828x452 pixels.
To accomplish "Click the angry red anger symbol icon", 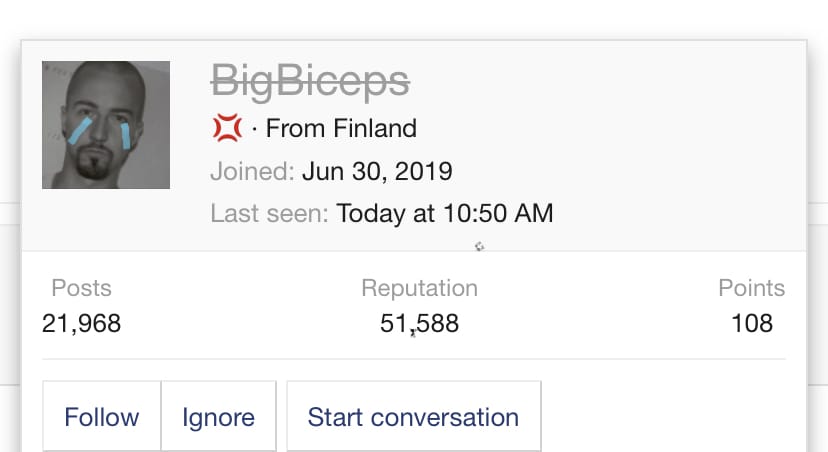I will (x=228, y=128).
